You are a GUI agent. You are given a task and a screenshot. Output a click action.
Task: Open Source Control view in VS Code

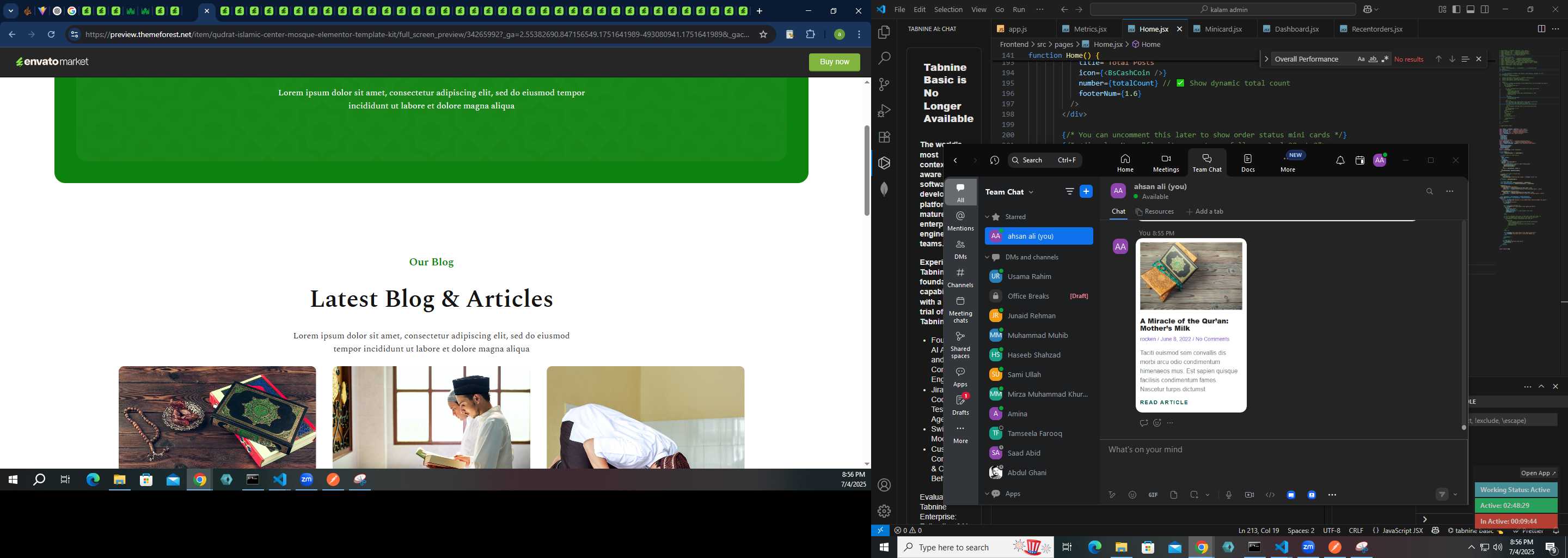coord(884,84)
